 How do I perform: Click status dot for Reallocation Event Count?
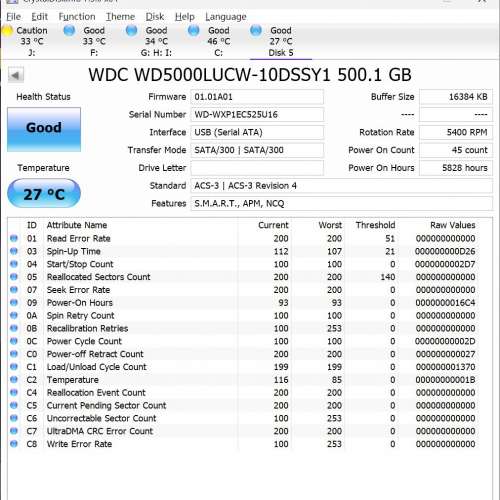click(14, 392)
